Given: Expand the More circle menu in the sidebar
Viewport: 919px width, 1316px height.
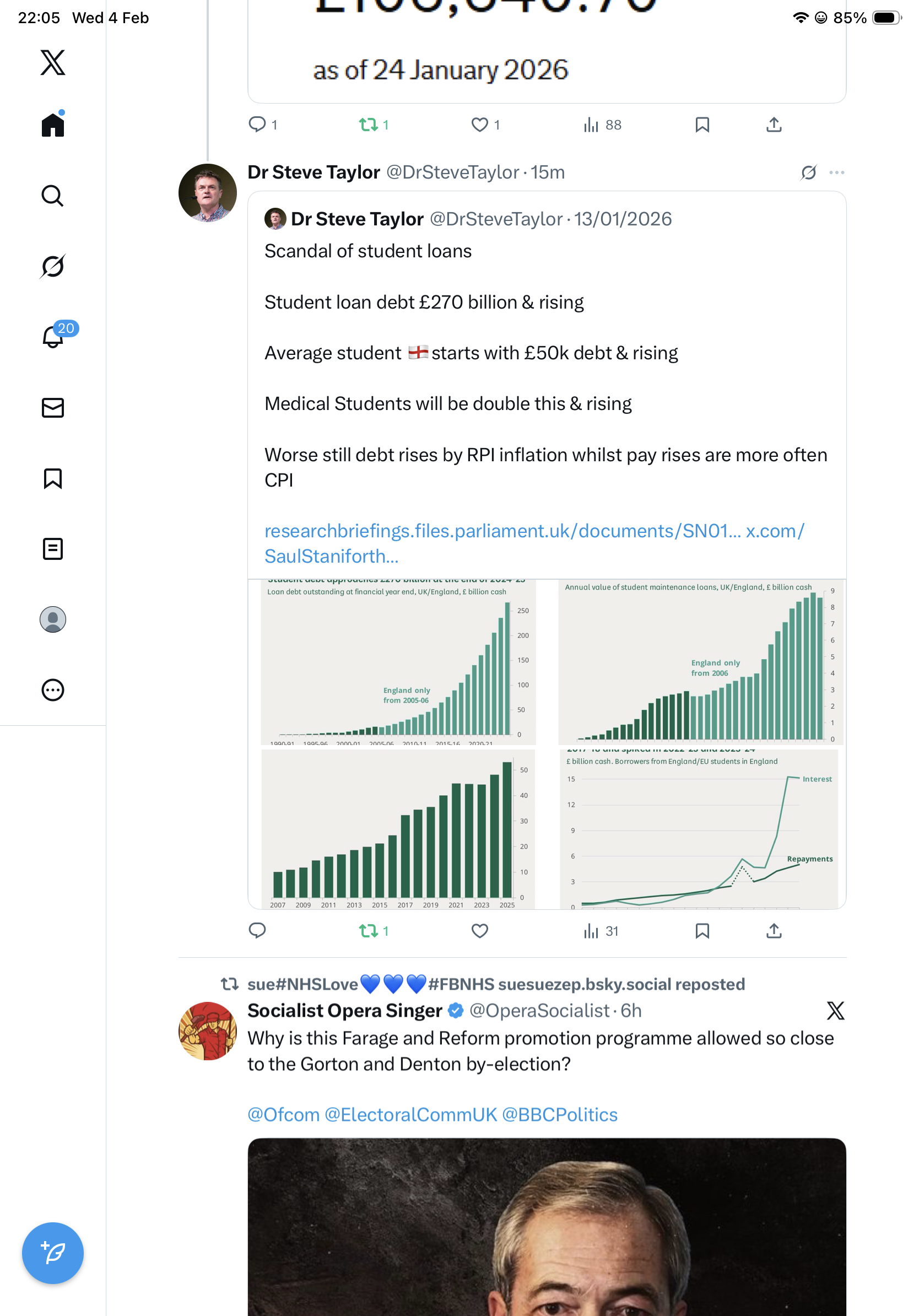Looking at the screenshot, I should coord(53,690).
